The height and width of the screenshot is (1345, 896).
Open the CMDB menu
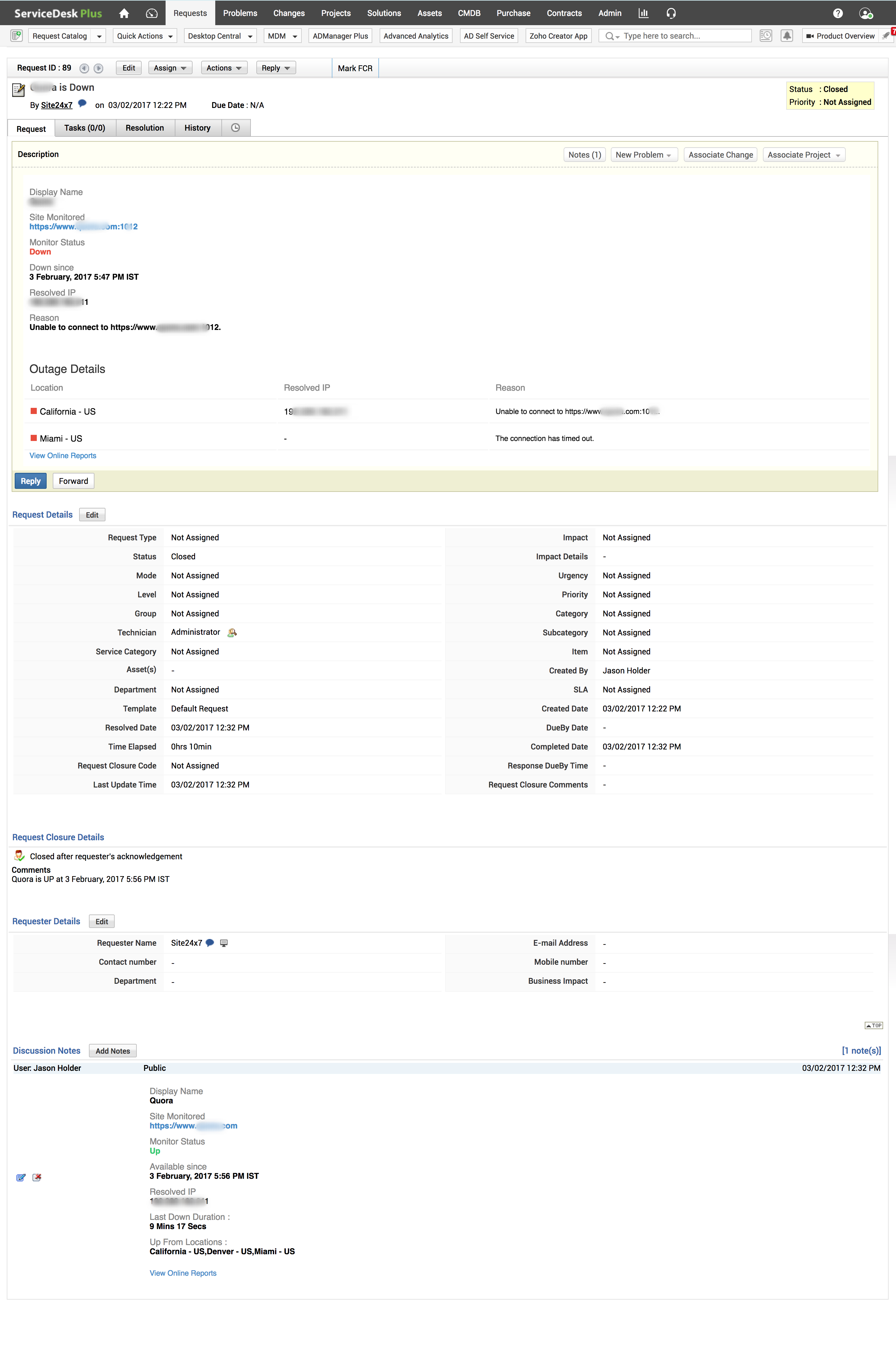tap(469, 13)
